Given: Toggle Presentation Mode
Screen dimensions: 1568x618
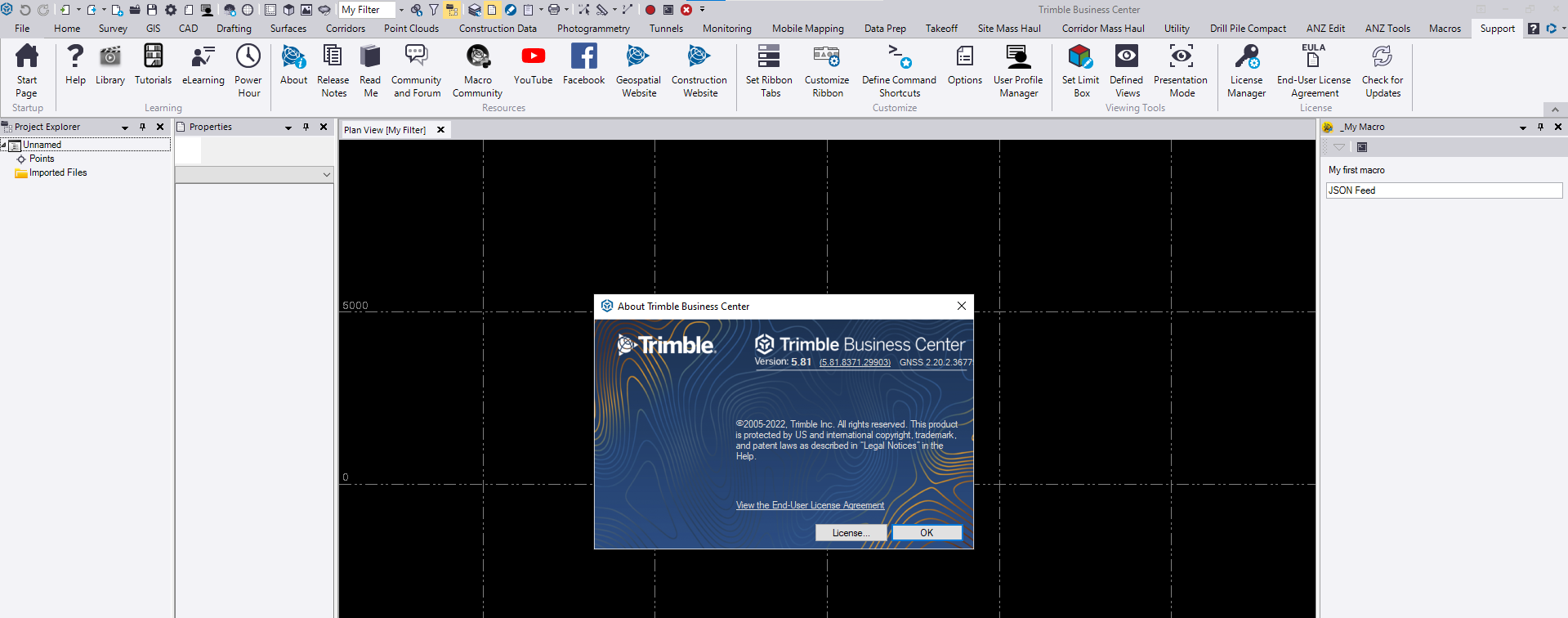Looking at the screenshot, I should [x=1181, y=71].
